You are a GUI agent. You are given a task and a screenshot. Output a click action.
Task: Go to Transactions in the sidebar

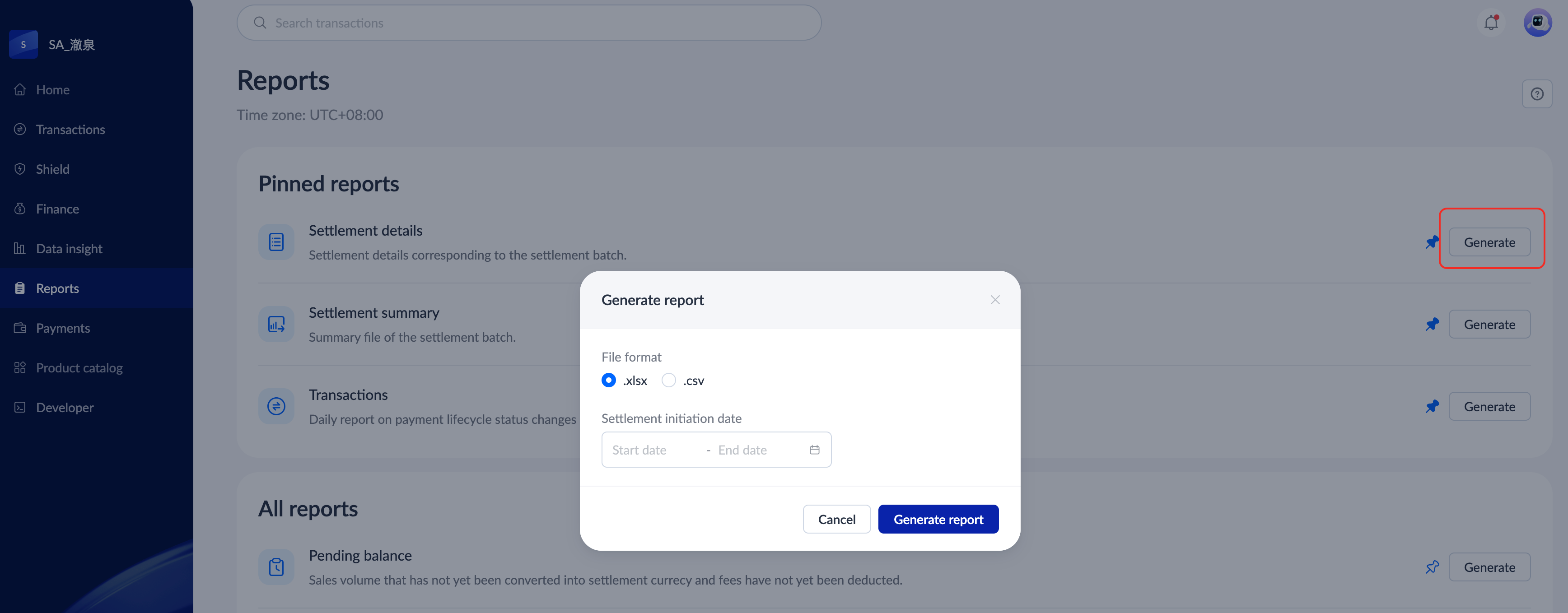click(70, 130)
